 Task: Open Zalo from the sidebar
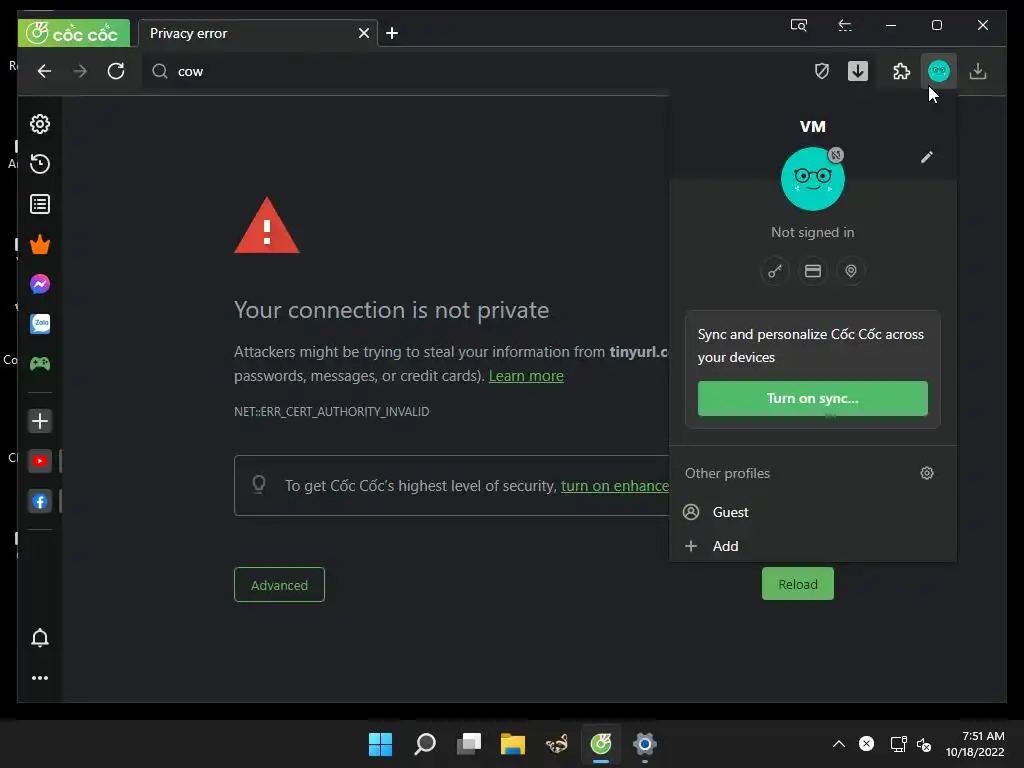(x=40, y=324)
